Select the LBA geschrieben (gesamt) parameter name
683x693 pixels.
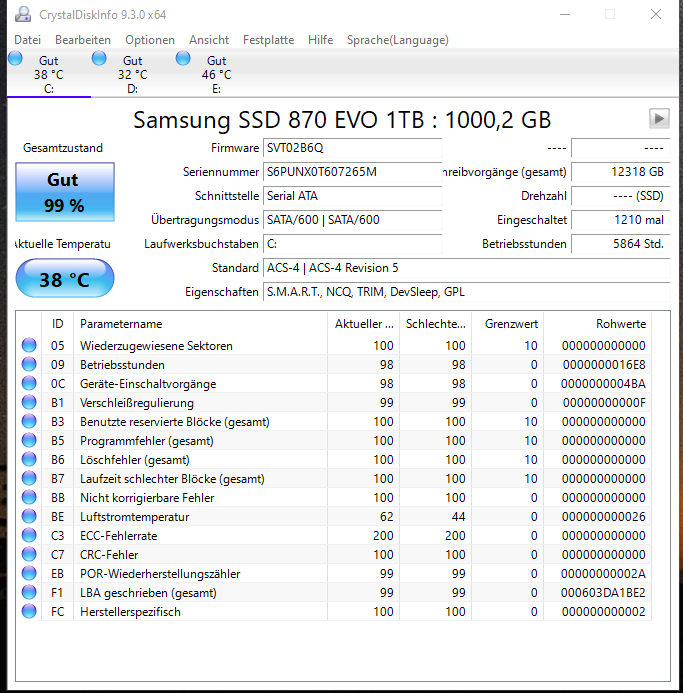pyautogui.click(x=148, y=593)
